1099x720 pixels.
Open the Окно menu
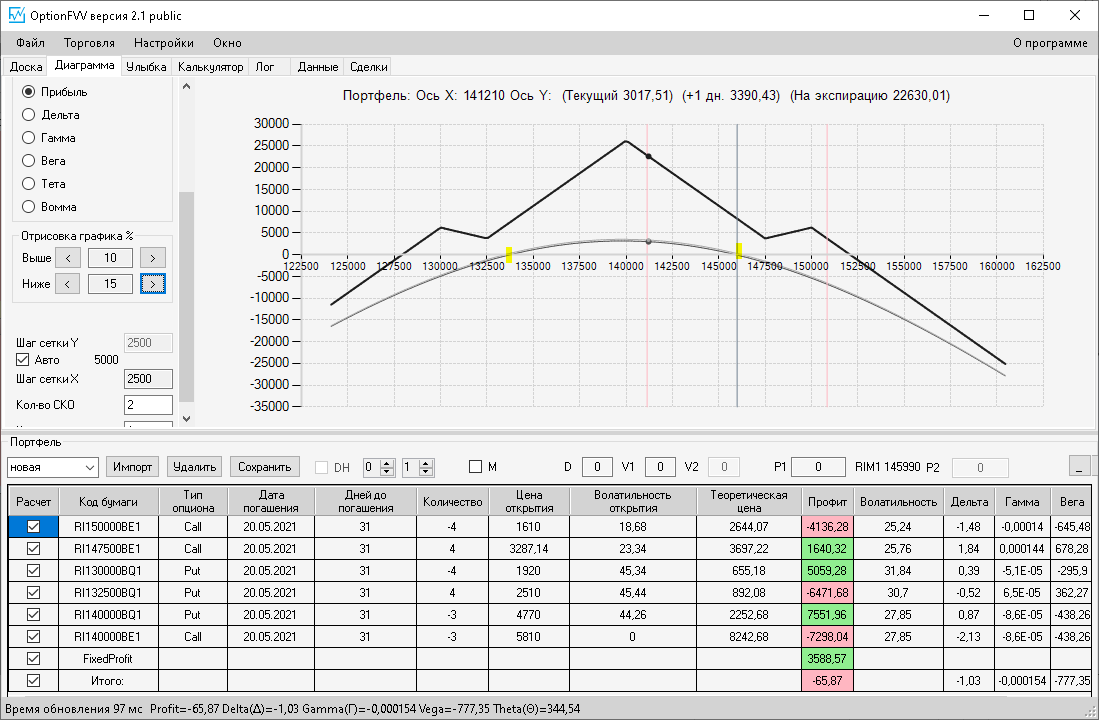pyautogui.click(x=228, y=43)
